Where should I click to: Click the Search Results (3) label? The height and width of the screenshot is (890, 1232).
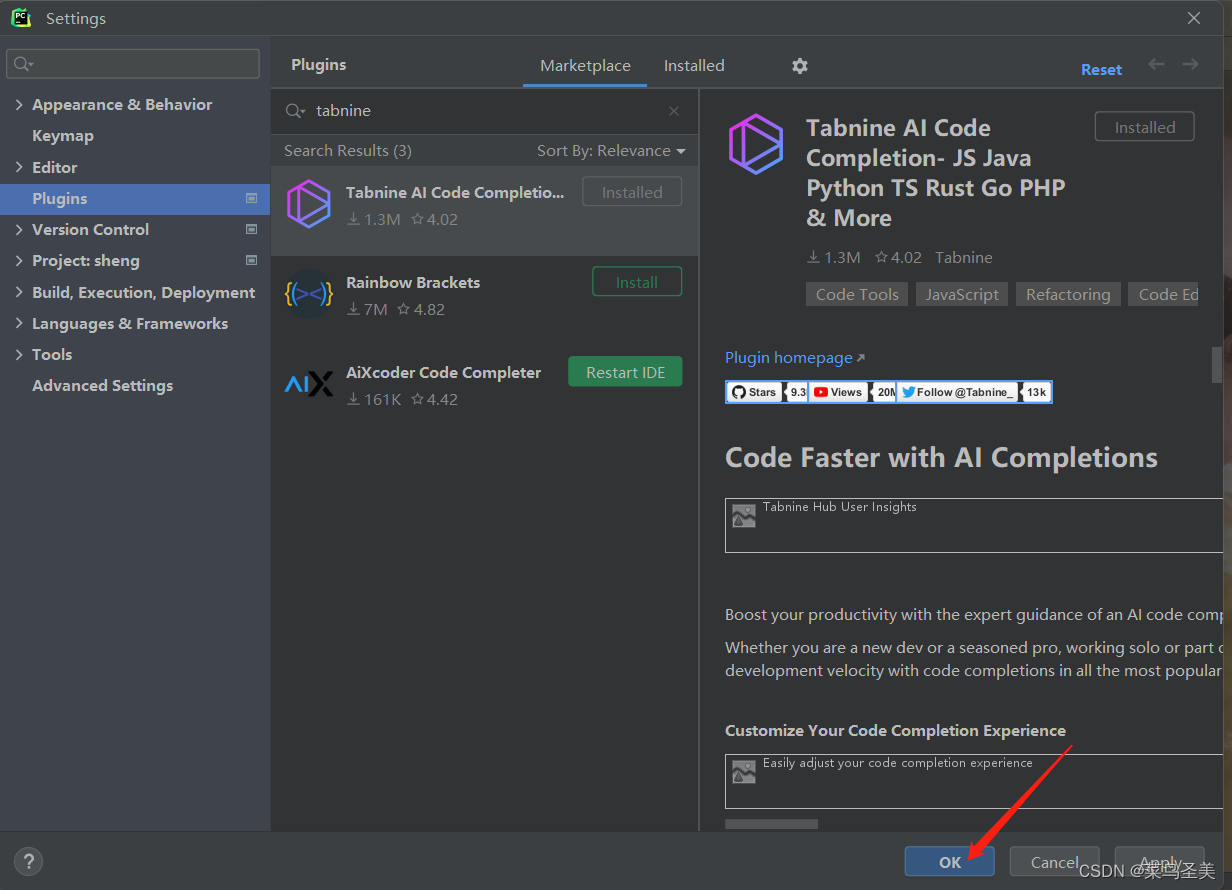(x=348, y=151)
